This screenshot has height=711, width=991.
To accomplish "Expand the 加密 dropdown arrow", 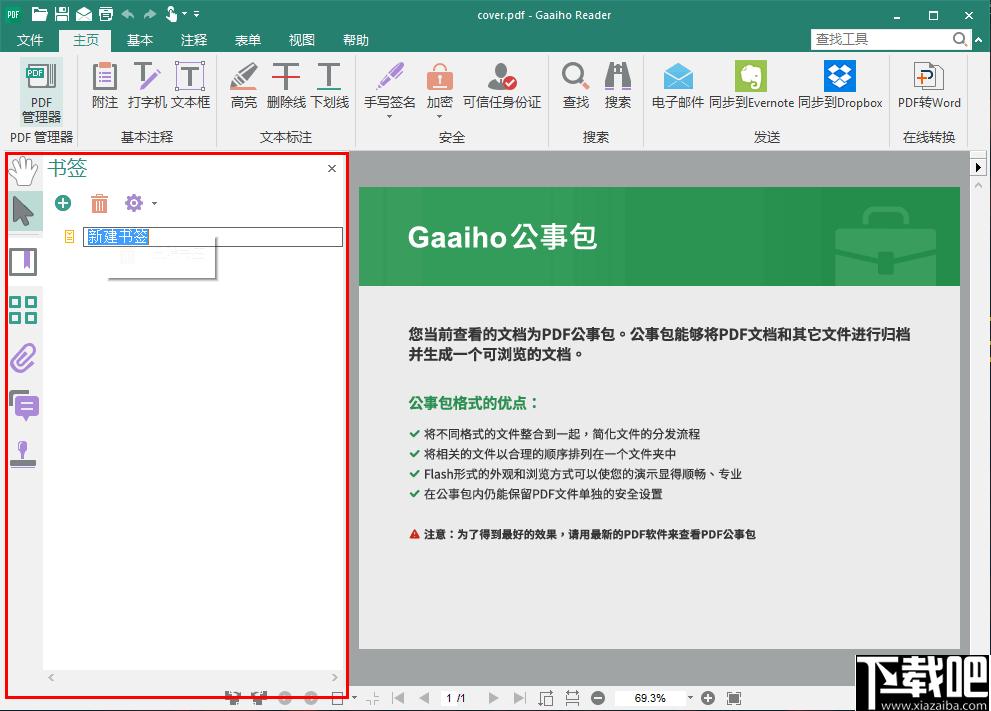I will point(439,116).
